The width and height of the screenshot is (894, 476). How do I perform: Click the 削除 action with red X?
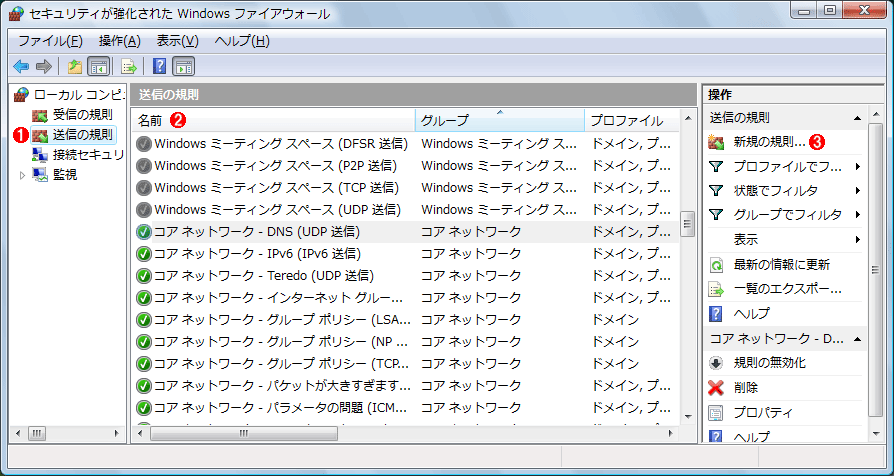[x=746, y=388]
